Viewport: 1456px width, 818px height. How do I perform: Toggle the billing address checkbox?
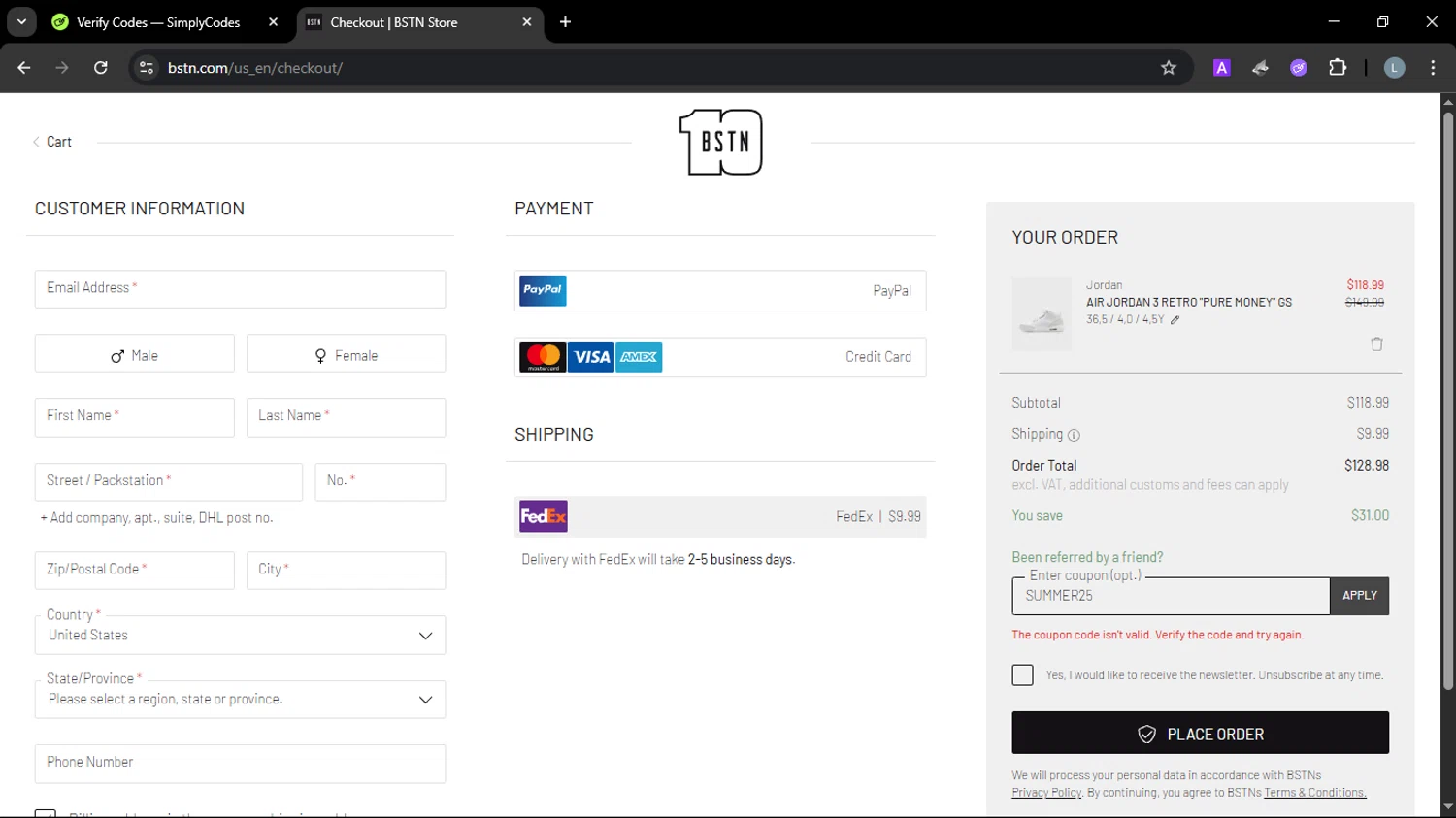tap(45, 813)
